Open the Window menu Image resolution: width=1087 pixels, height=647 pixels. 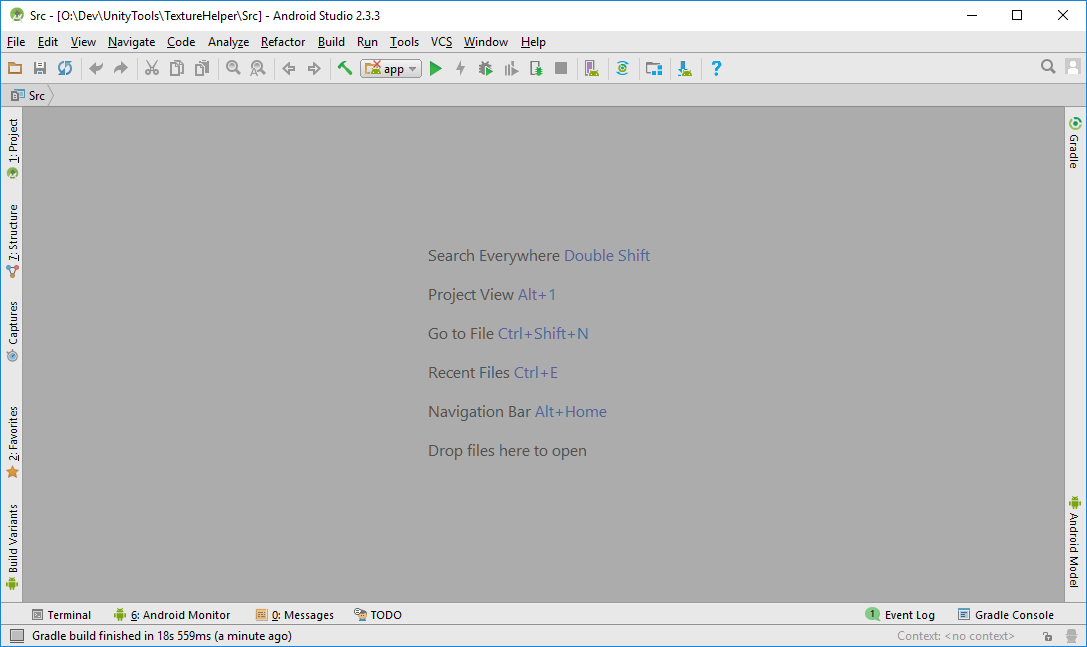click(x=486, y=42)
